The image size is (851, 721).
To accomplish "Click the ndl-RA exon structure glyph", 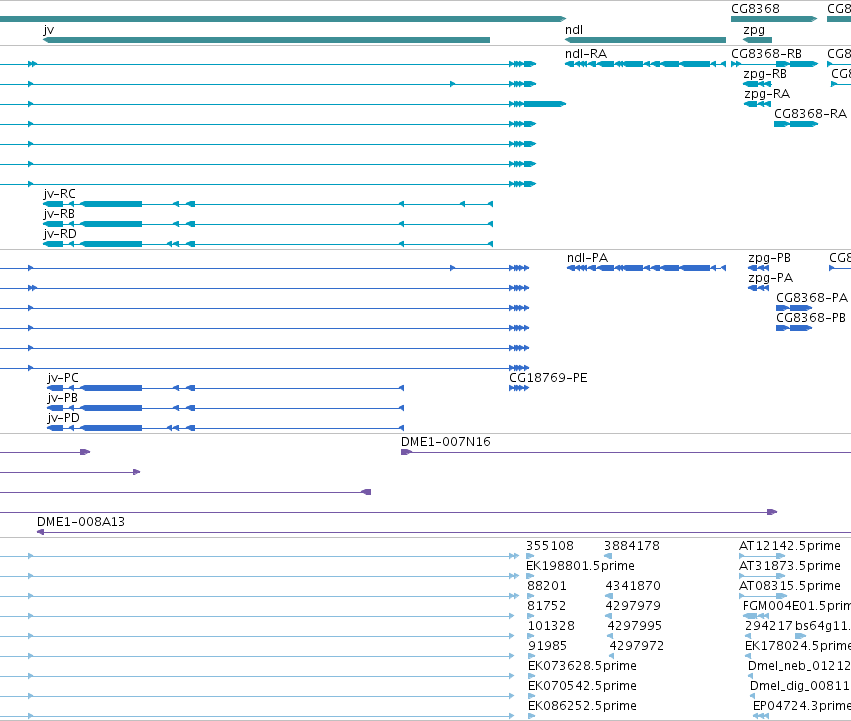I will point(645,64).
